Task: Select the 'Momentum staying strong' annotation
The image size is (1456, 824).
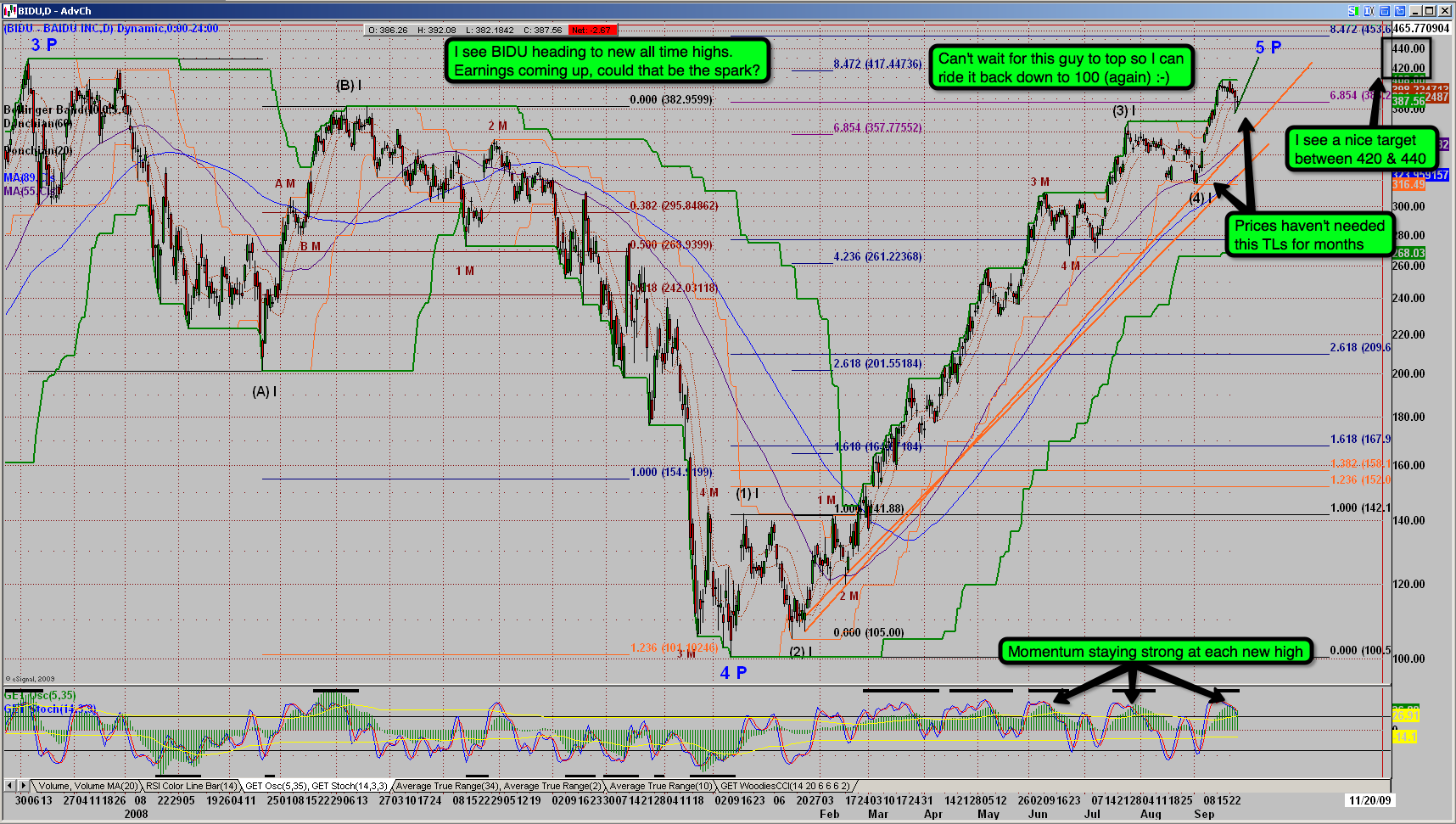Action: pos(1155,652)
